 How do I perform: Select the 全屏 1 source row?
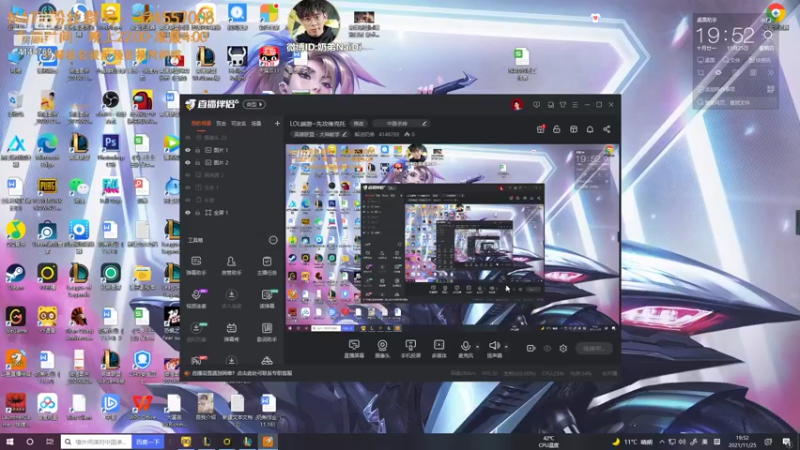pyautogui.click(x=232, y=212)
